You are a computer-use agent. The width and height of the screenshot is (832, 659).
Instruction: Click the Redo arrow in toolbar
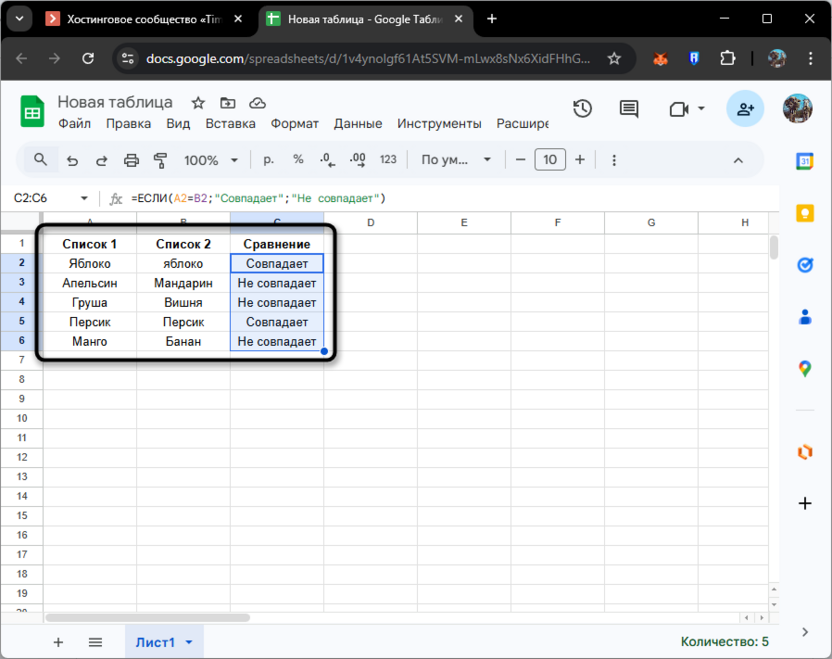(x=101, y=160)
